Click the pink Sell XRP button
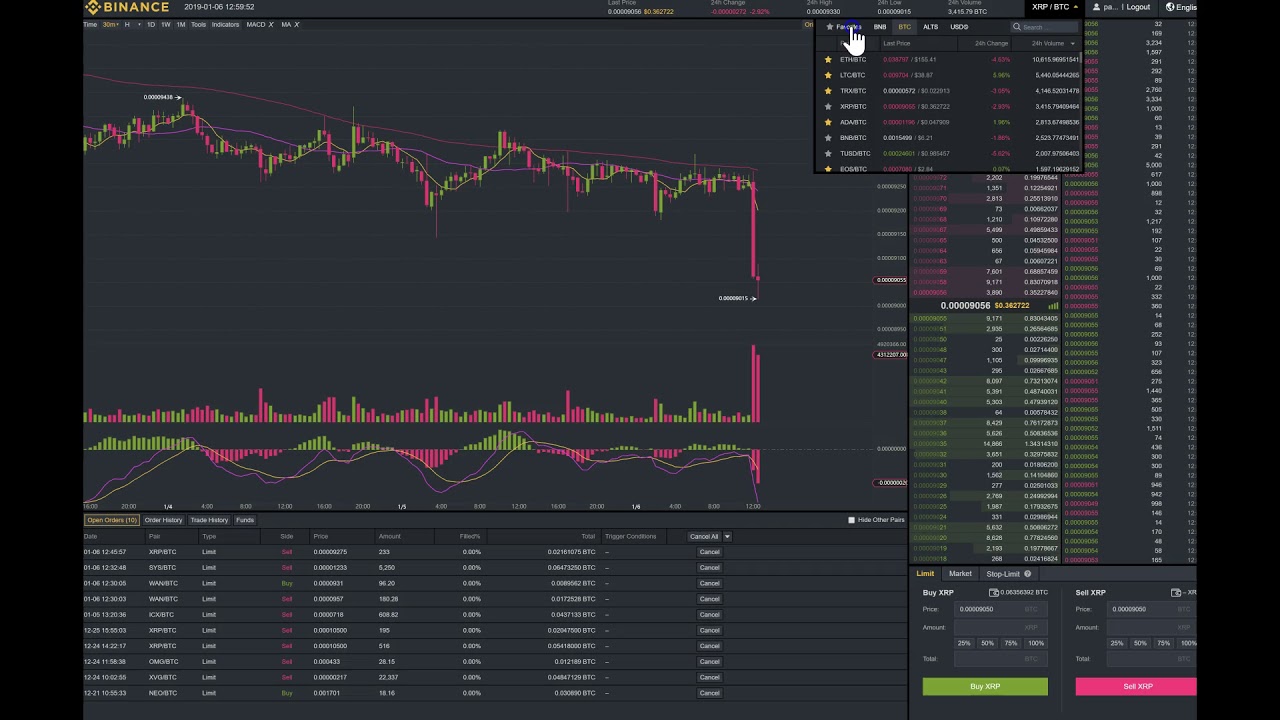This screenshot has height=720, width=1280. (x=1136, y=686)
